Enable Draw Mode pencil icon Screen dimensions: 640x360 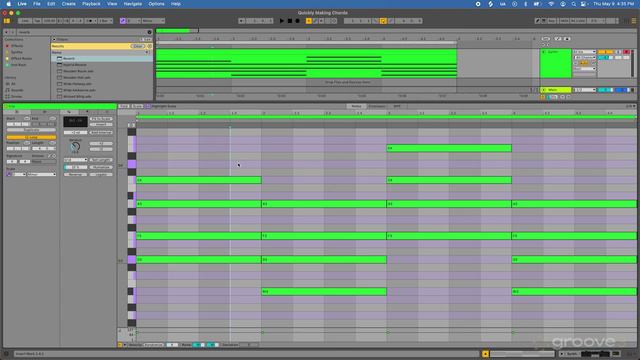coord(538,21)
